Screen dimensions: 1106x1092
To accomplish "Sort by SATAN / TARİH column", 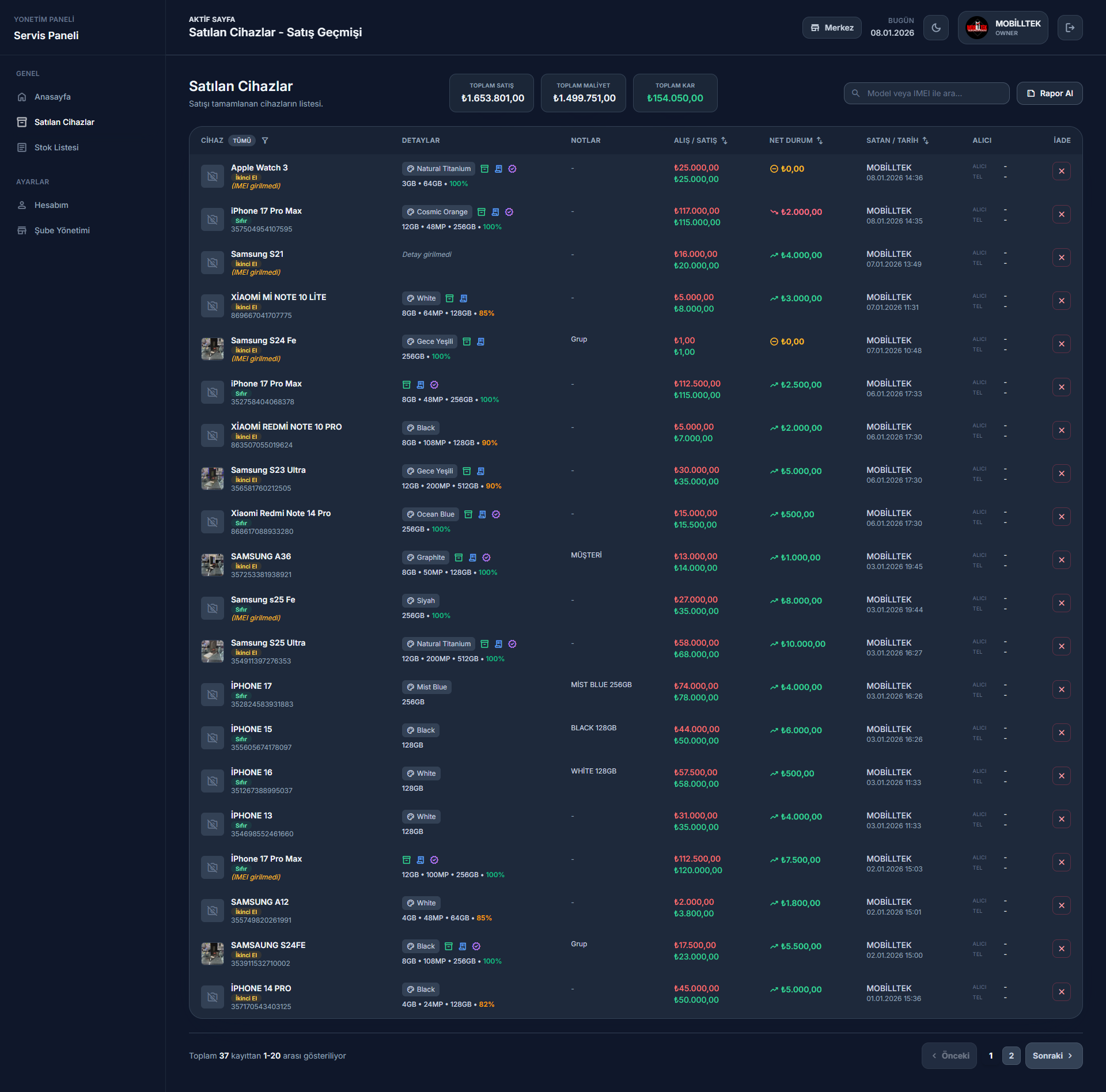I will (x=897, y=141).
